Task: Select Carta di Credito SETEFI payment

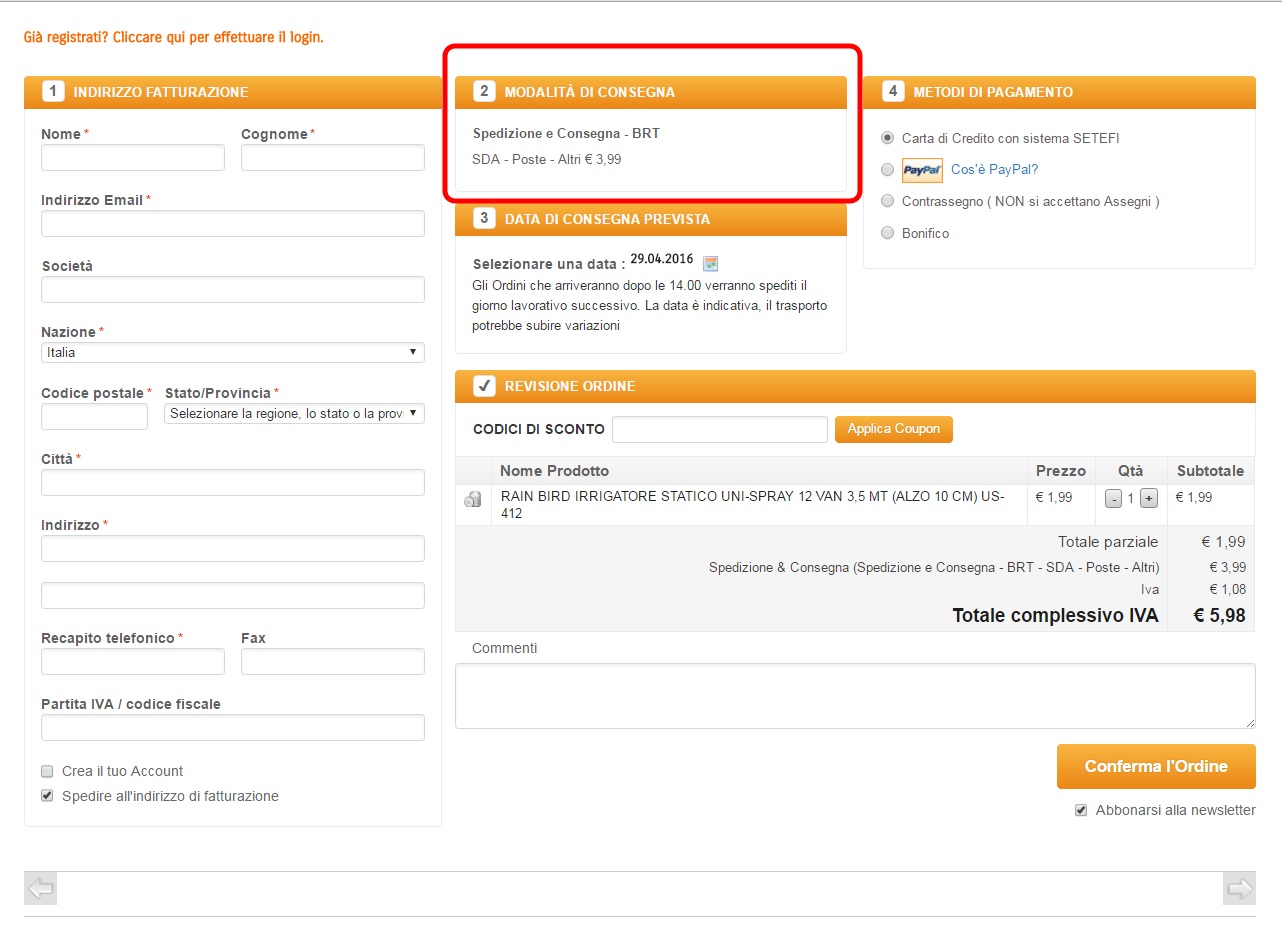Action: (x=887, y=138)
